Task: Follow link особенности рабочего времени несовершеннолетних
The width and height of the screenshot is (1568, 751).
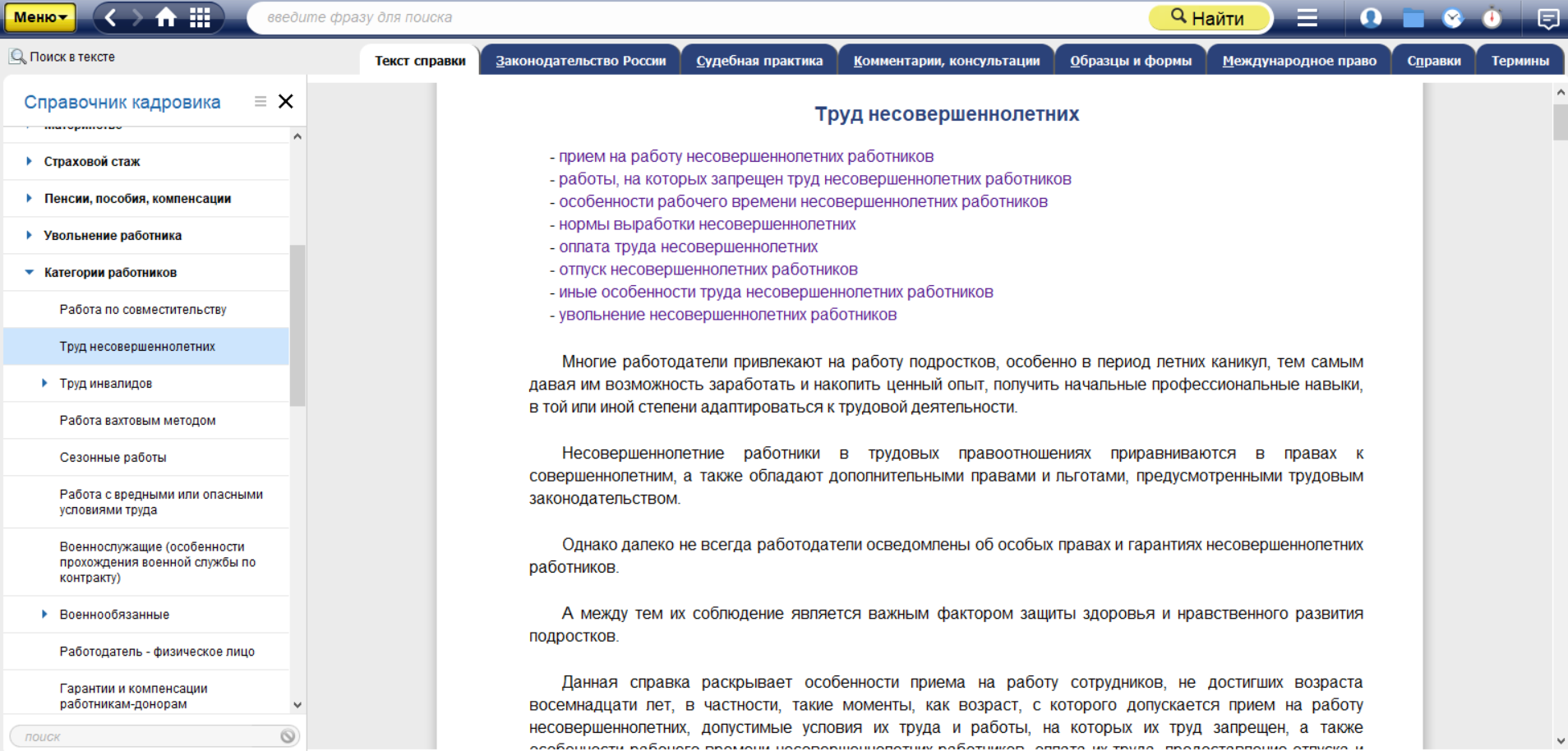Action: (803, 201)
